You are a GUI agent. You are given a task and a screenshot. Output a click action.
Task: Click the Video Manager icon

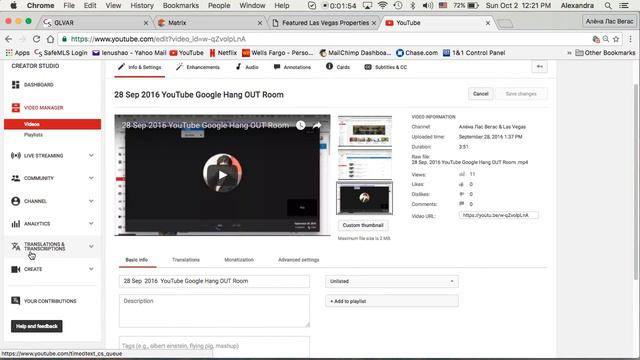click(16, 107)
